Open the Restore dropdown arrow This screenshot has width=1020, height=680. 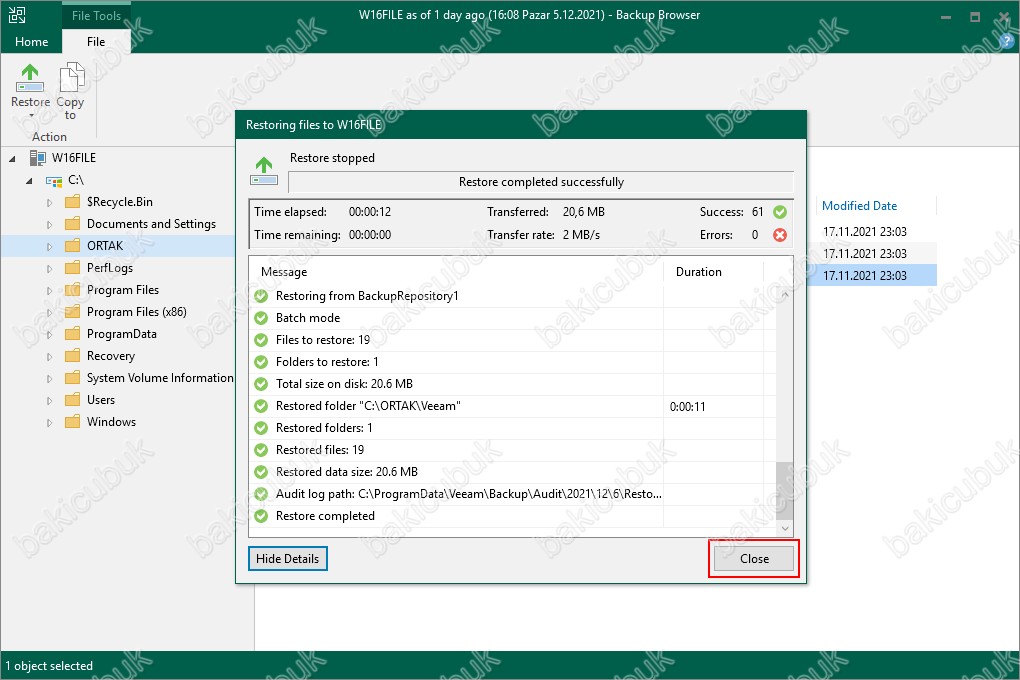coord(31,116)
